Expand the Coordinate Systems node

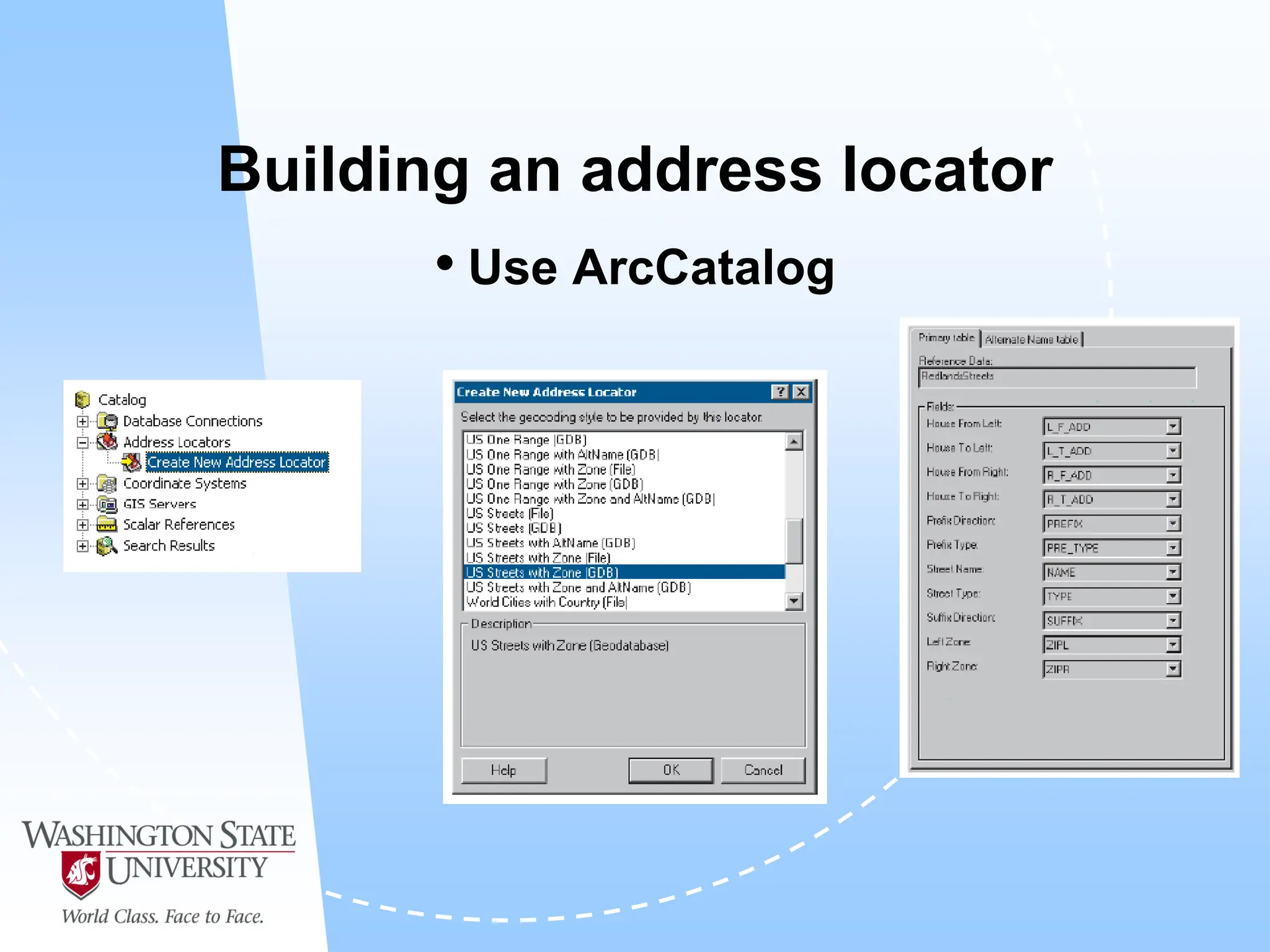82,483
